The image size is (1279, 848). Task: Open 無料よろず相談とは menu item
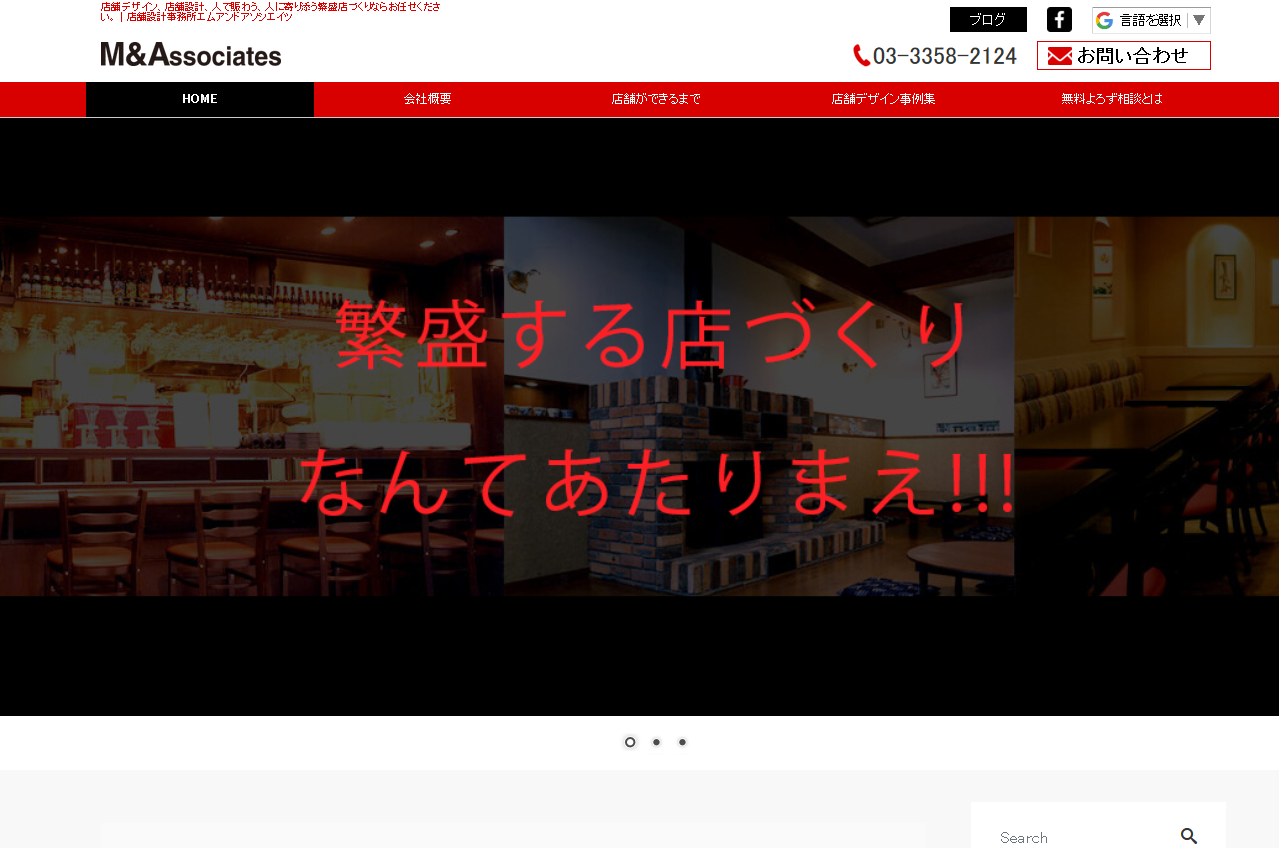(x=1112, y=99)
